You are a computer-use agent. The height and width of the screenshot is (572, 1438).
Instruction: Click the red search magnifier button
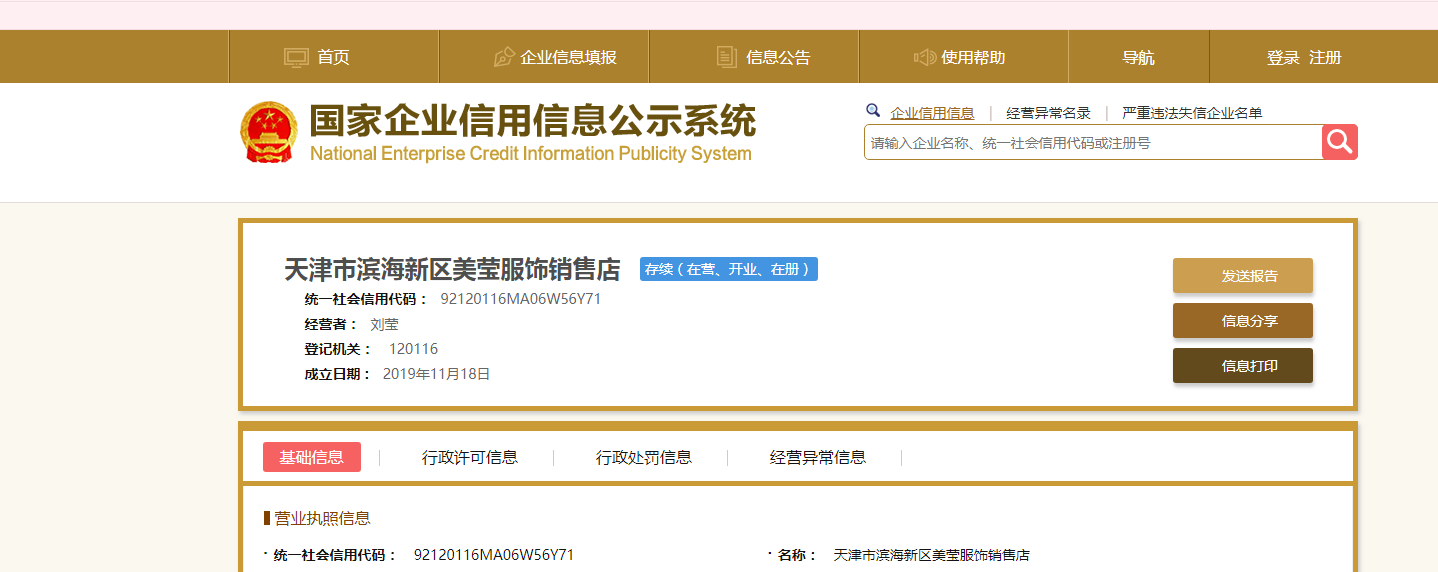(x=1340, y=142)
